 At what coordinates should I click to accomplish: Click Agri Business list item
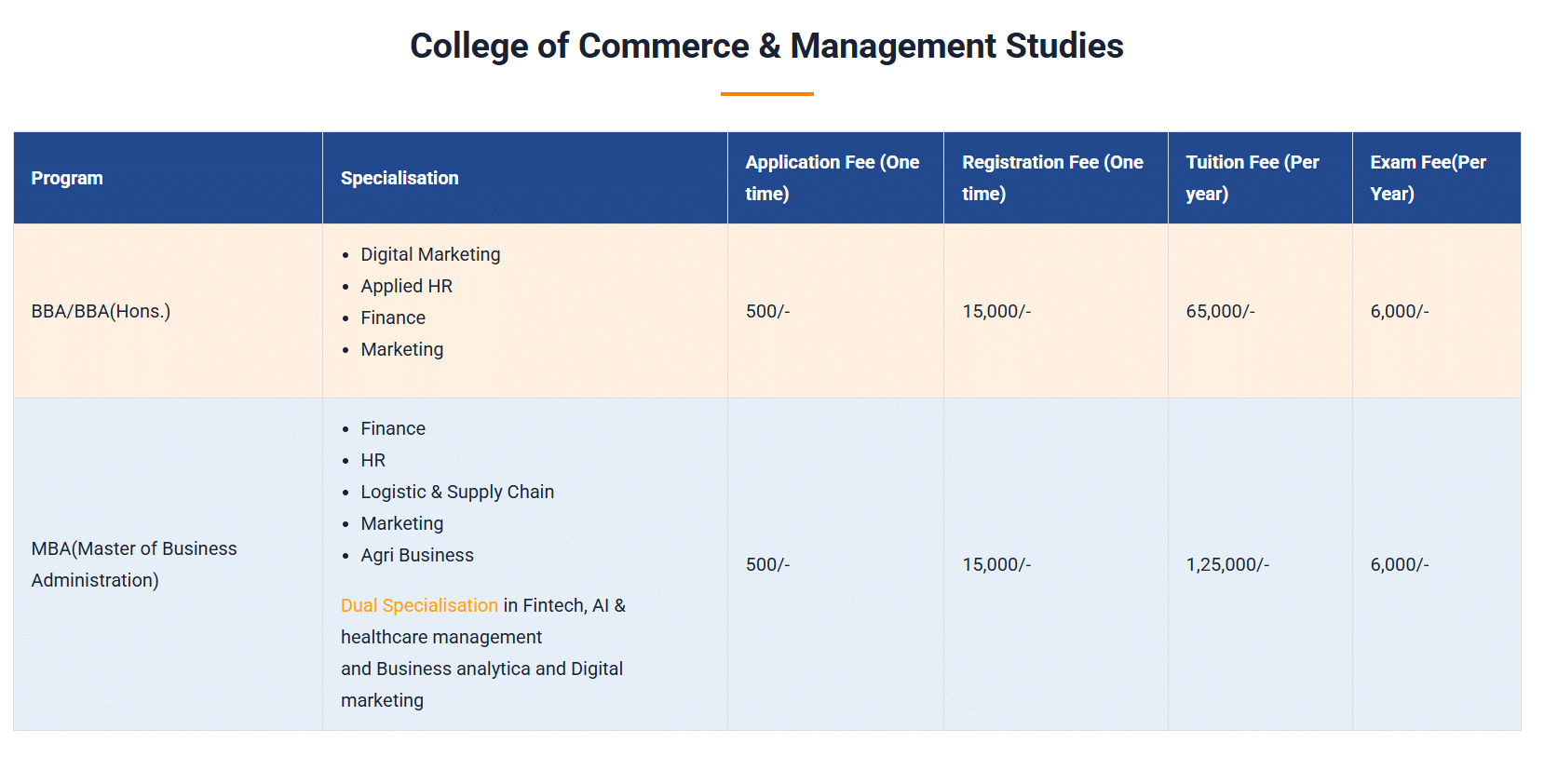click(417, 555)
